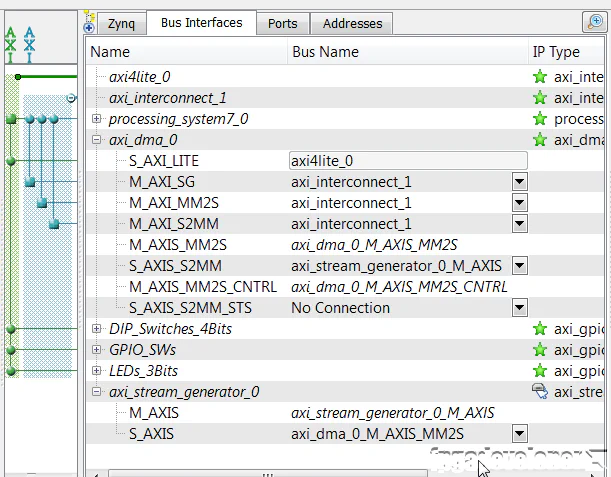
Task: Switch to the Addresses tab
Action: 352,23
